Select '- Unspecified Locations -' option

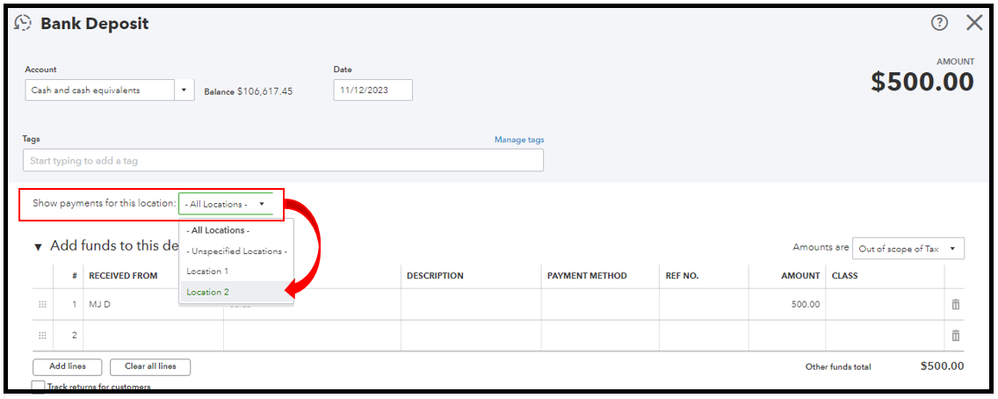coord(236,251)
